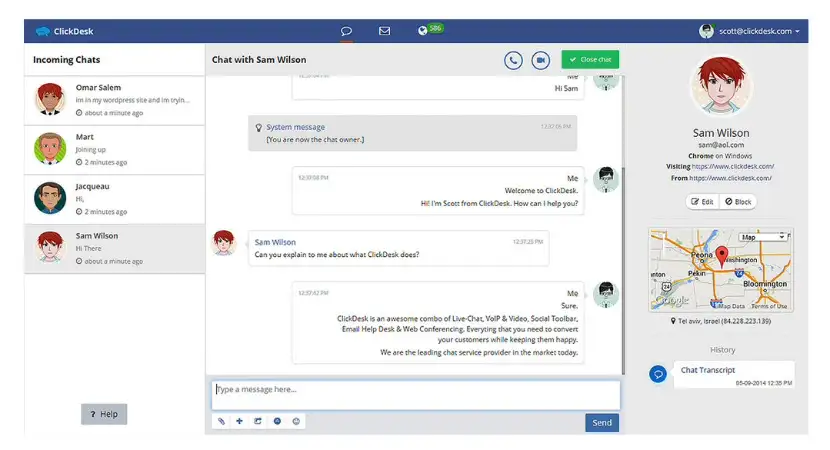The height and width of the screenshot is (450, 830).
Task: Open the chats tab in top bar
Action: coord(346,31)
